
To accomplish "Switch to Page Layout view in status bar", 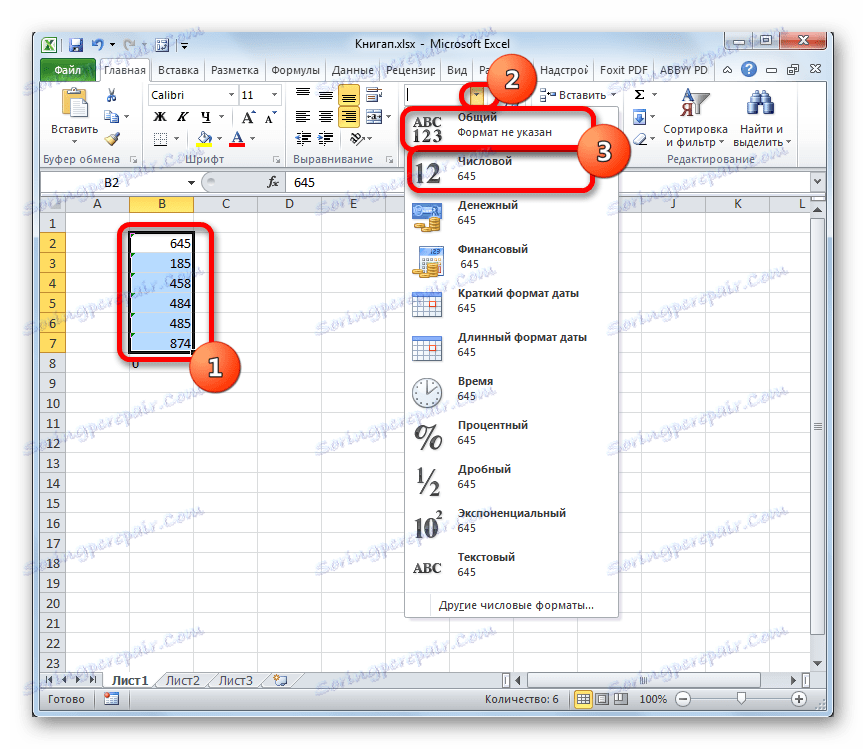I will (603, 699).
